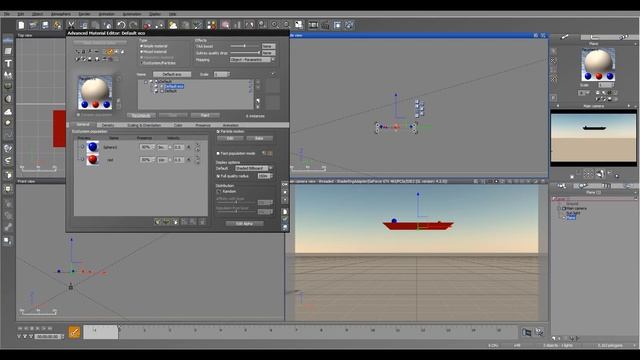Open the Animation menu
Viewport: 640px width, 360px height.
106,14
